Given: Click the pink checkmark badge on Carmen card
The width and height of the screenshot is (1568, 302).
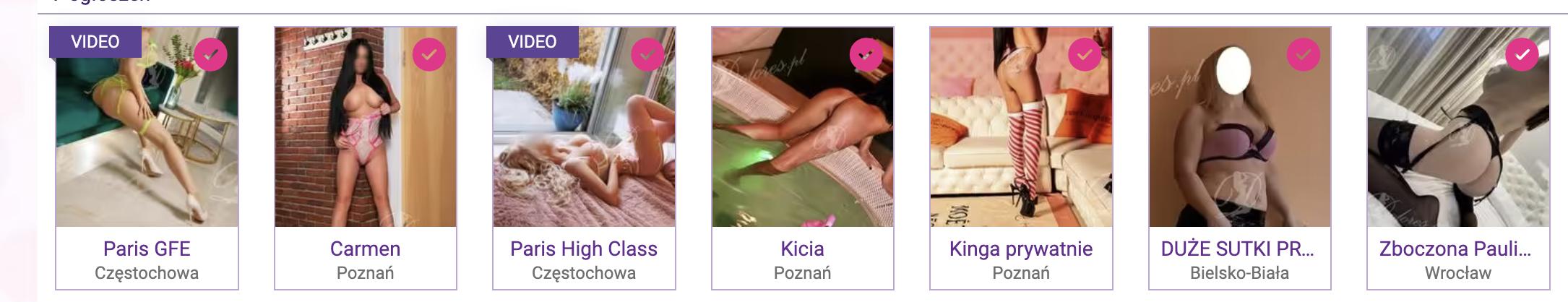Looking at the screenshot, I should pos(429,54).
